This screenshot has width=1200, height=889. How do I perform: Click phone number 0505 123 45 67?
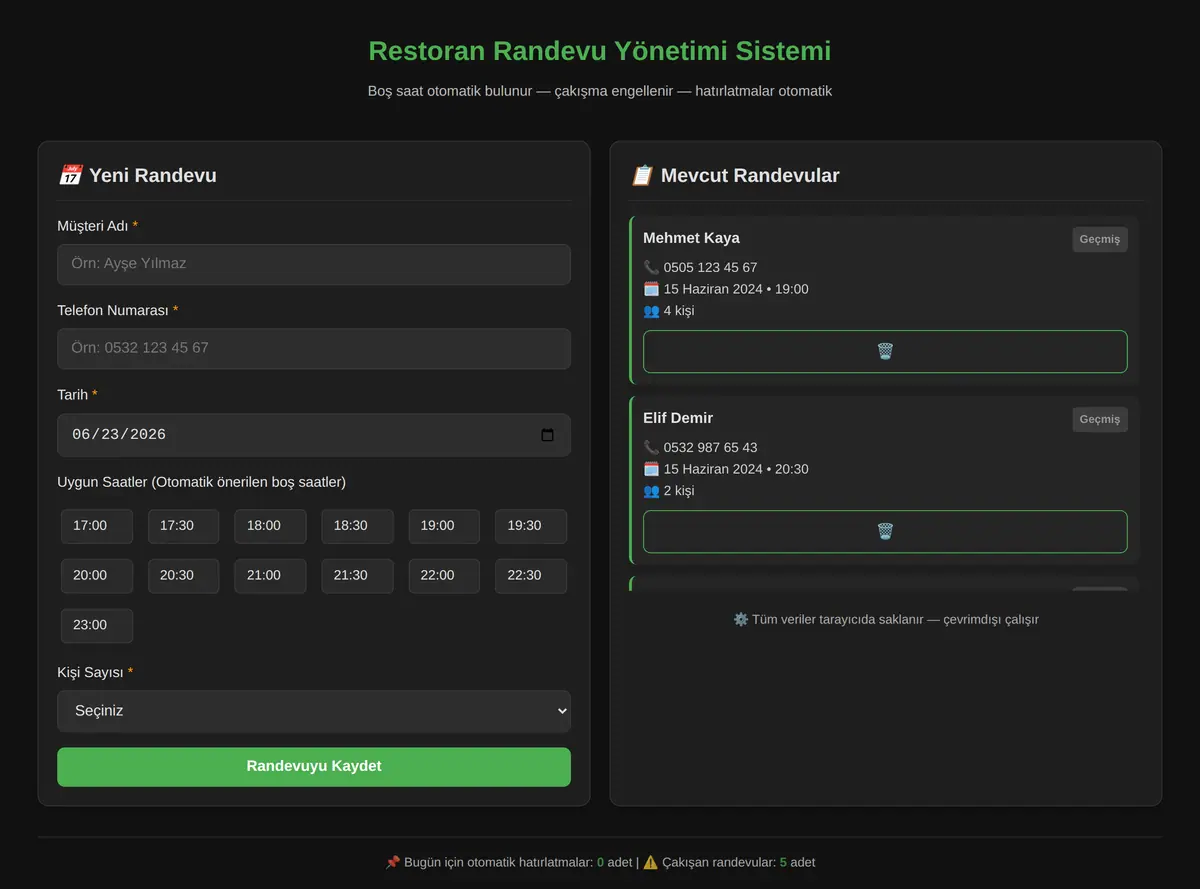tap(710, 268)
